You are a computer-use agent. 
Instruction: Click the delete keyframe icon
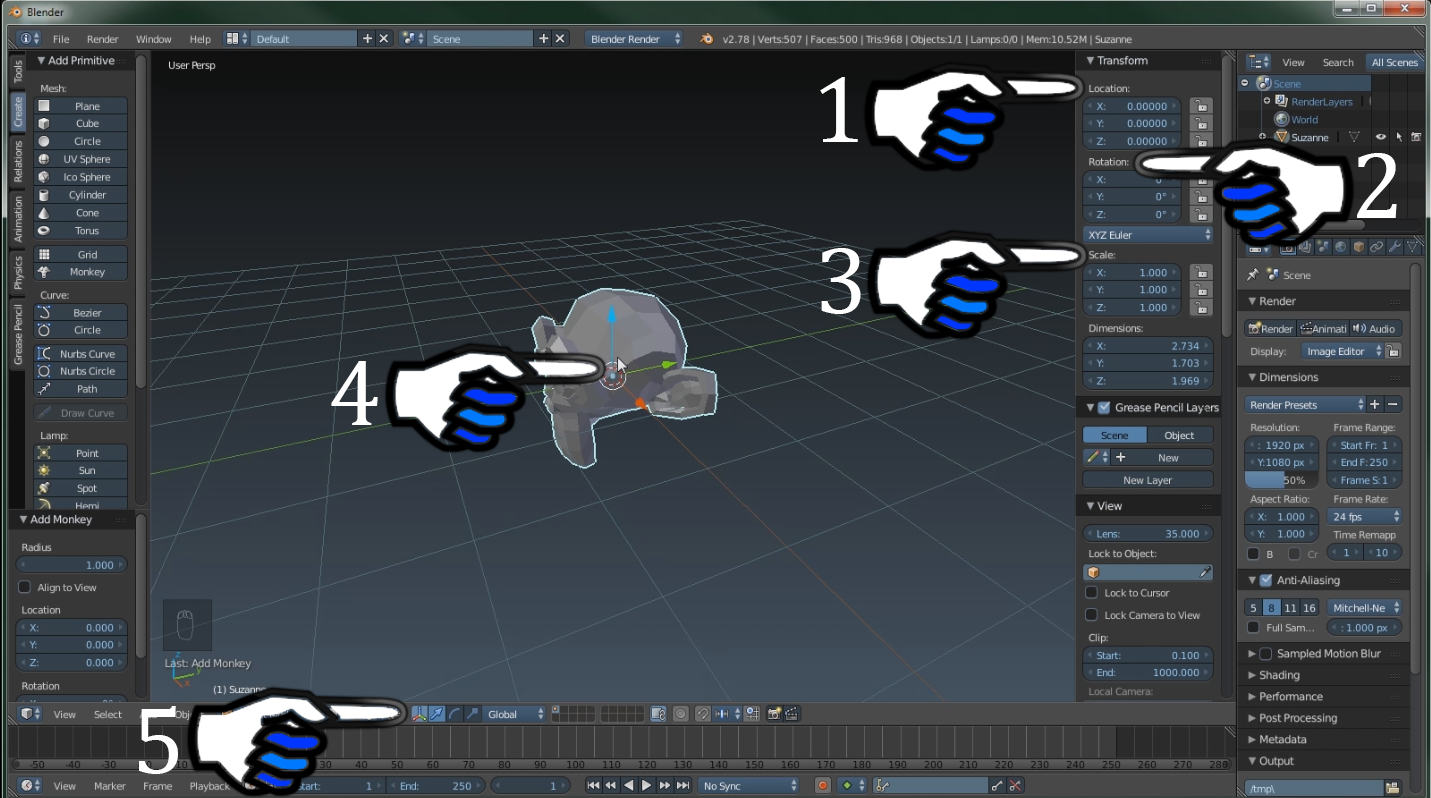(x=1015, y=786)
